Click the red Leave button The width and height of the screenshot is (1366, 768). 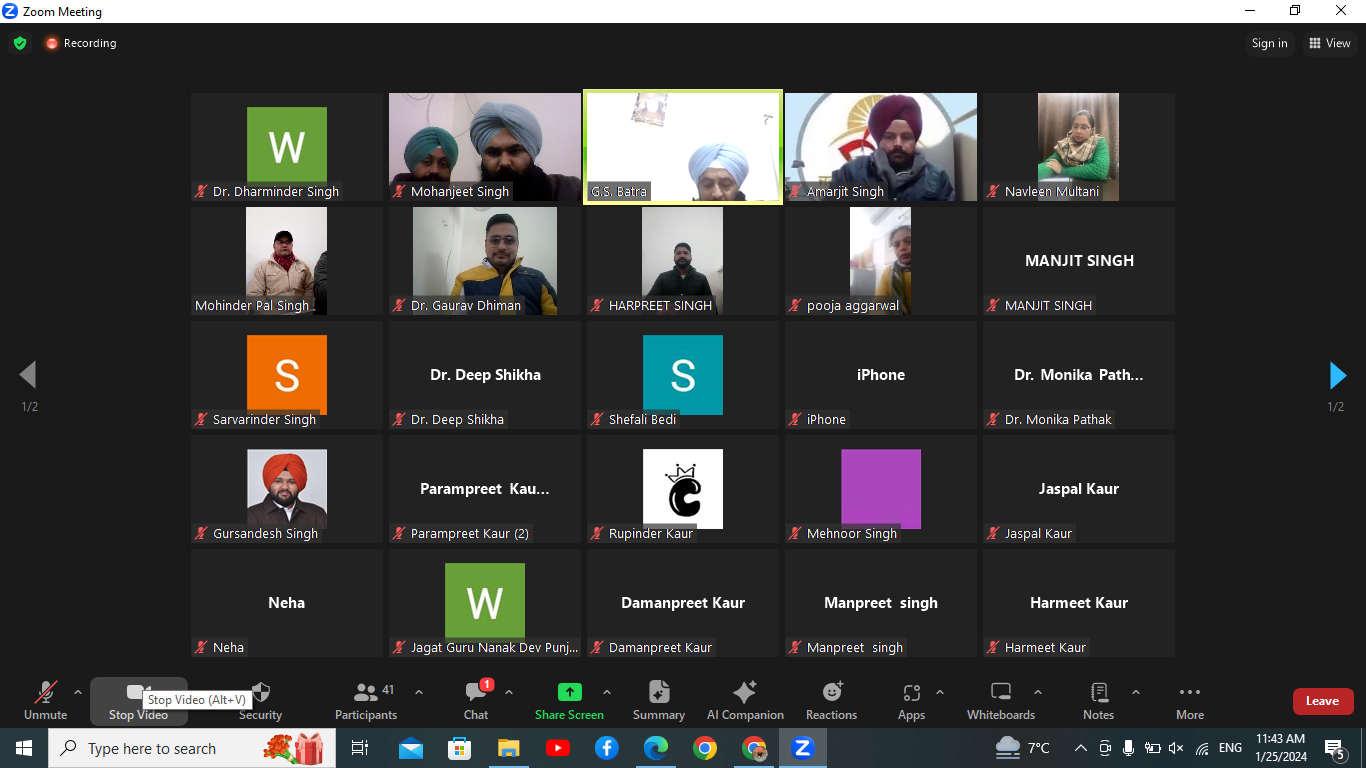click(1323, 701)
